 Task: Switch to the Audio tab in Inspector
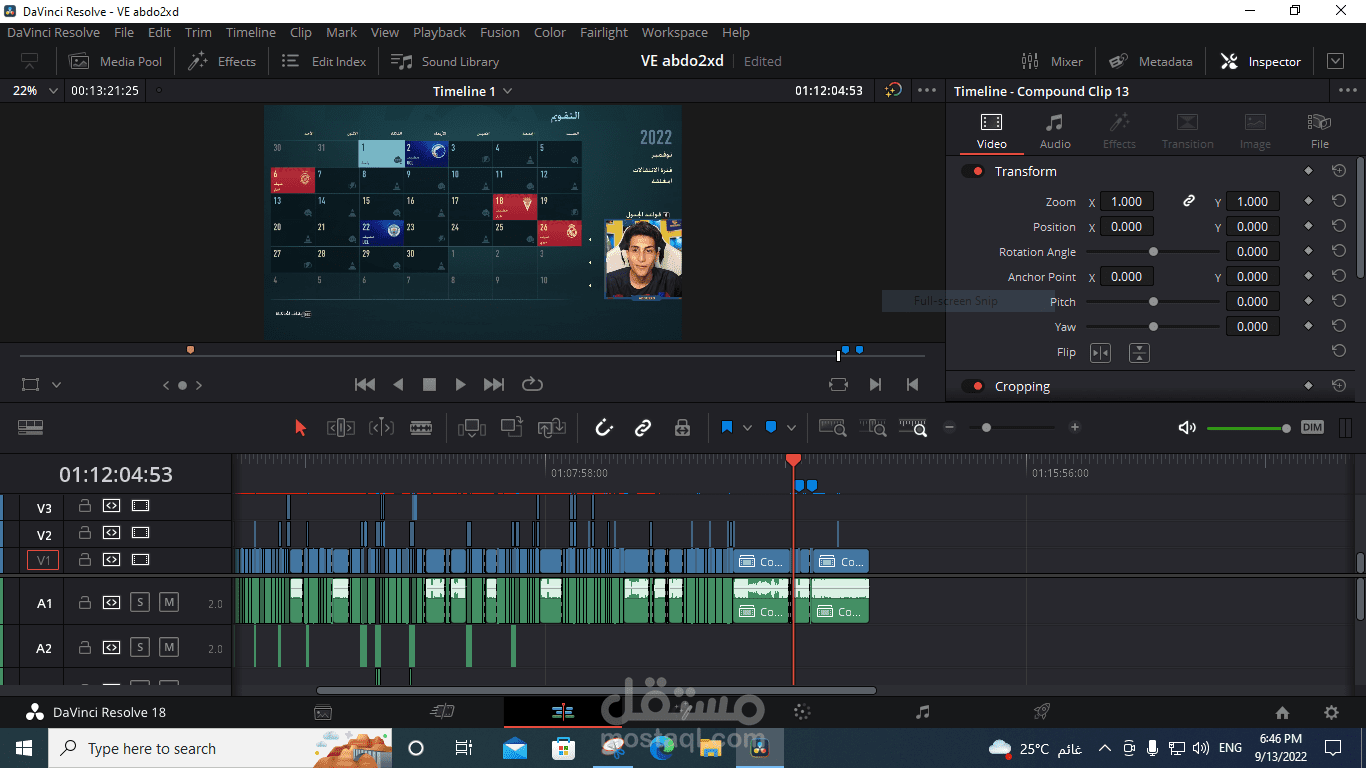[1054, 130]
